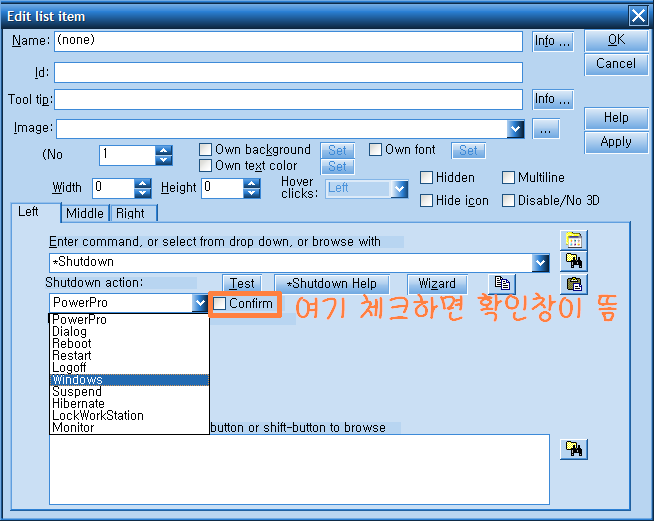Click the clipboard paste icon right of Wizard
The image size is (654, 521).
click(574, 284)
